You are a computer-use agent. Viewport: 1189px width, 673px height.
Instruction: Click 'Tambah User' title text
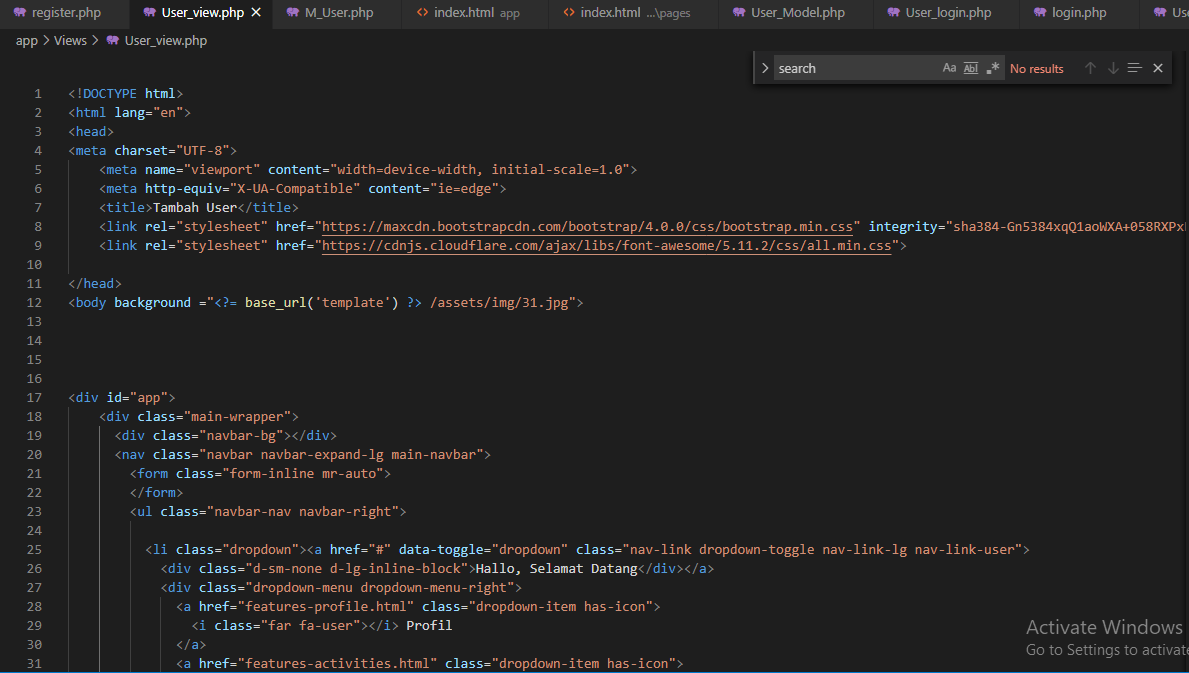195,208
